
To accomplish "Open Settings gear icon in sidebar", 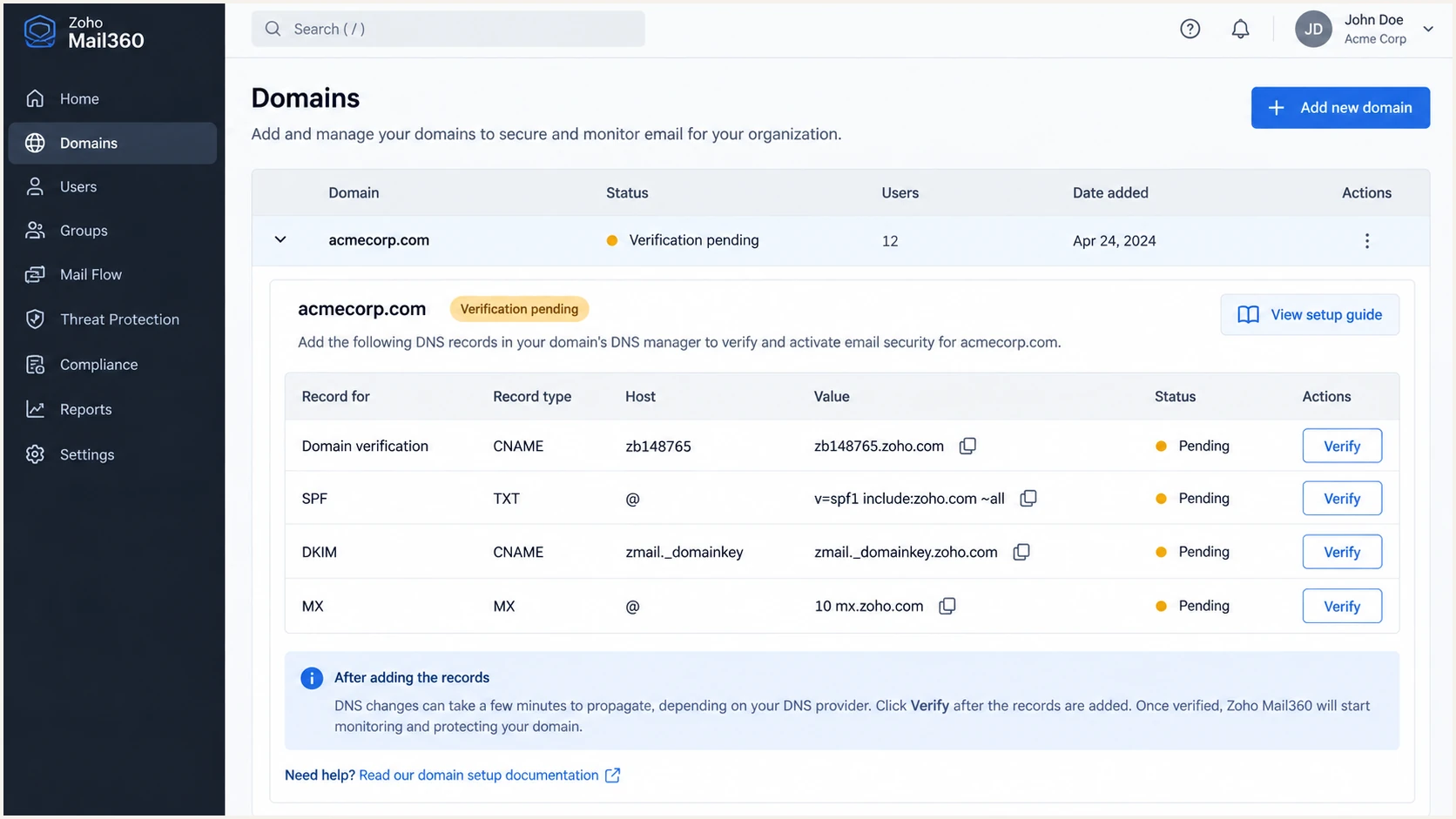I will [x=35, y=454].
